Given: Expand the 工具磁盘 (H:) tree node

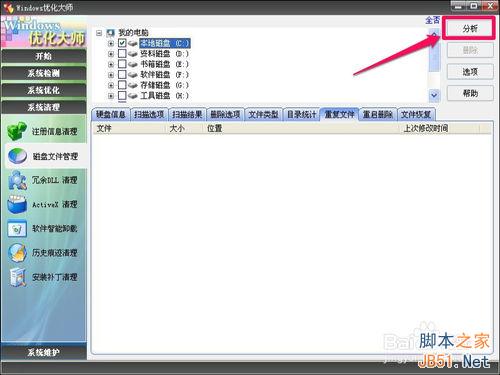Looking at the screenshot, I should click(111, 96).
